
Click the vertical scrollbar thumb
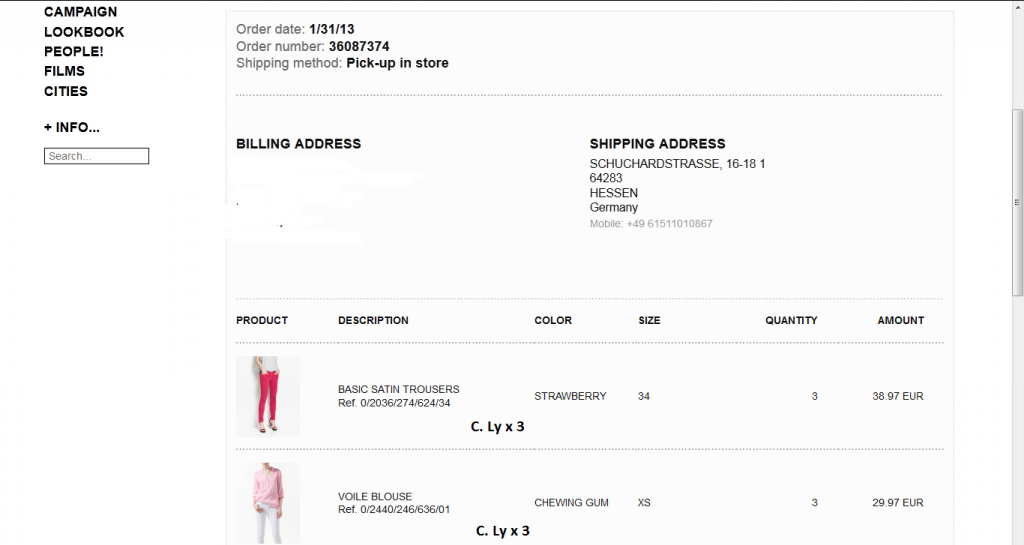point(1017,202)
